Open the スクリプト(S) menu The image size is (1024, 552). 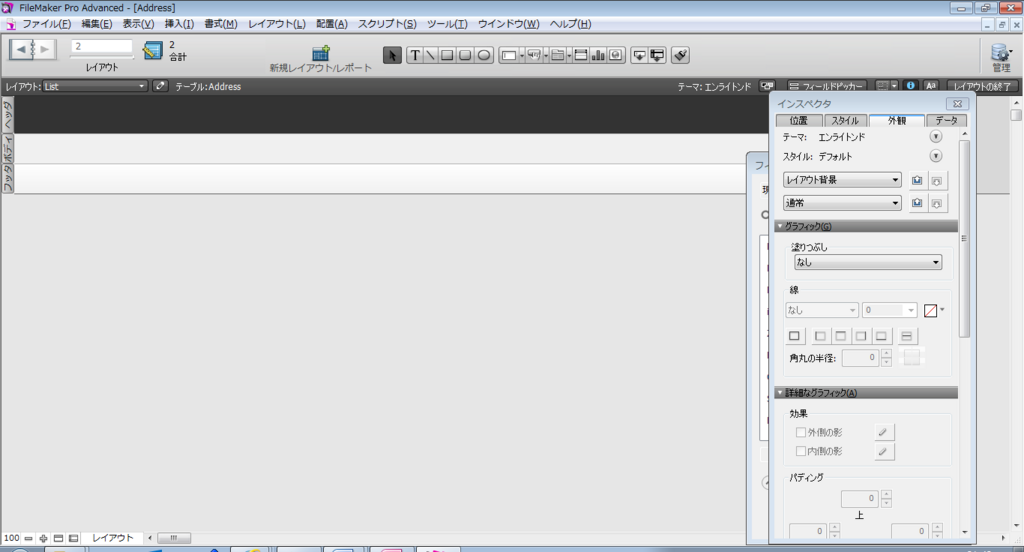[x=387, y=24]
